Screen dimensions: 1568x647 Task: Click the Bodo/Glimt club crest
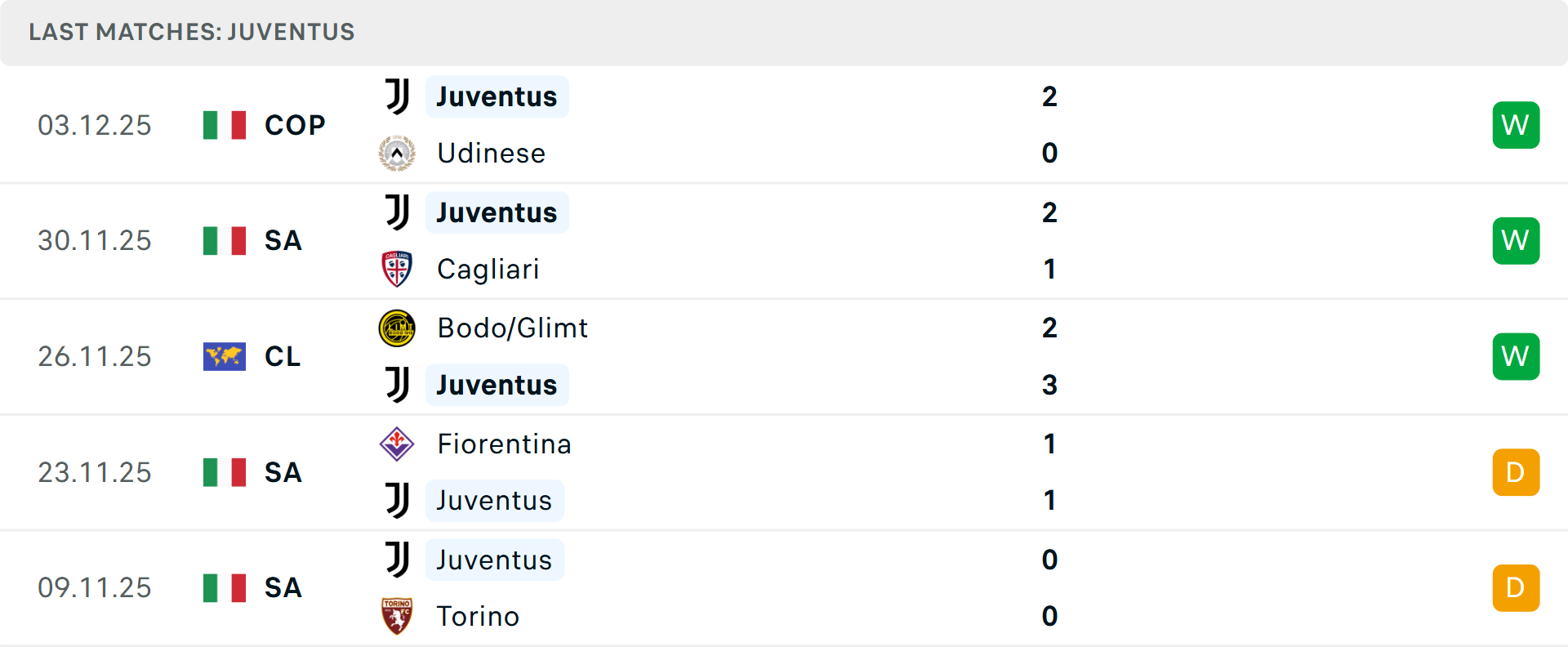[397, 328]
